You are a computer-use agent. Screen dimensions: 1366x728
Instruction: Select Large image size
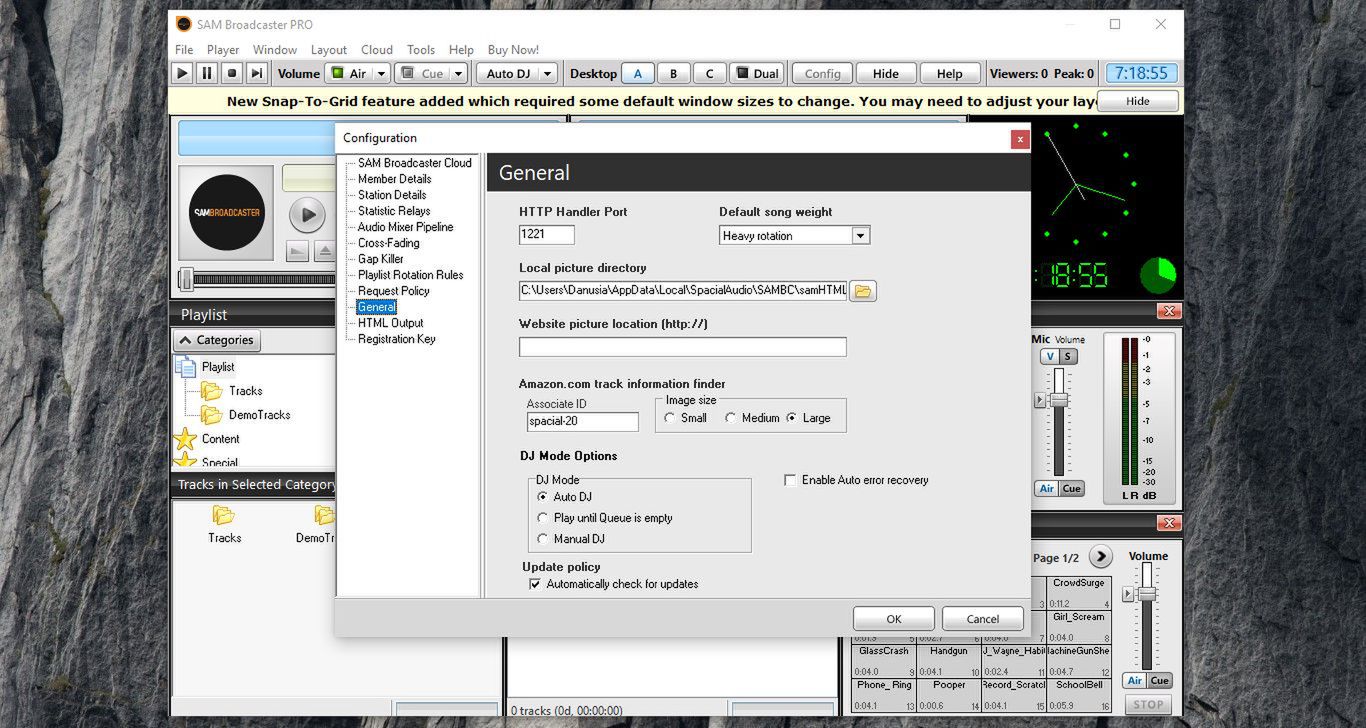[x=792, y=418]
